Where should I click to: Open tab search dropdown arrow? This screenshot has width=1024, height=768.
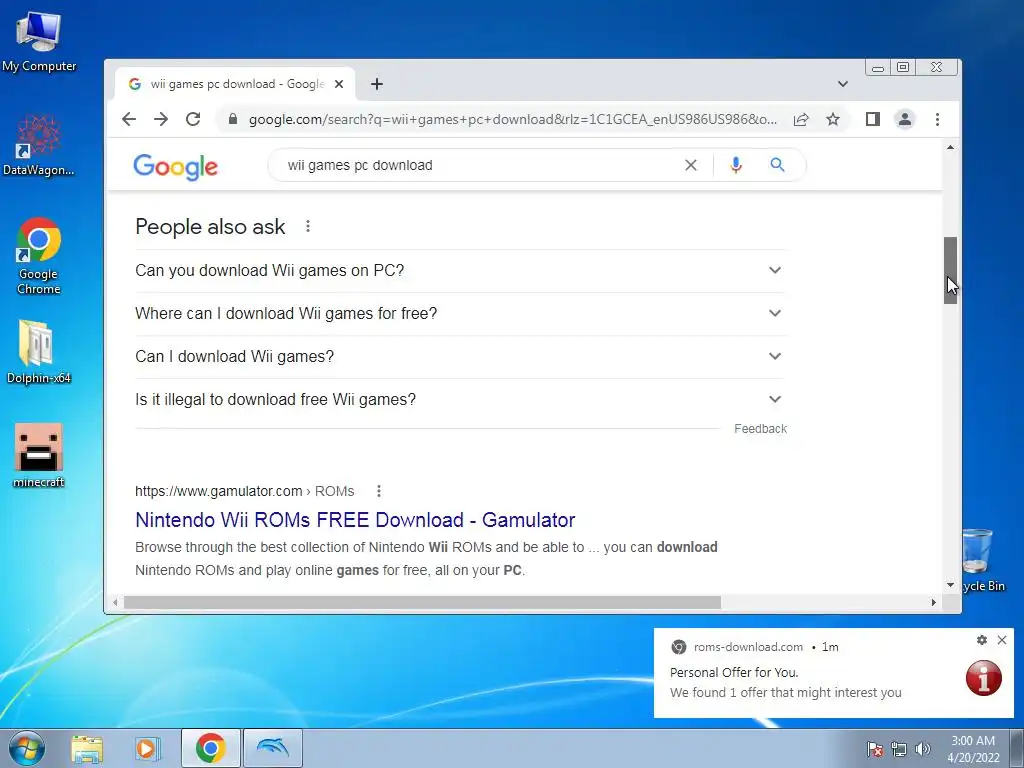pos(842,84)
